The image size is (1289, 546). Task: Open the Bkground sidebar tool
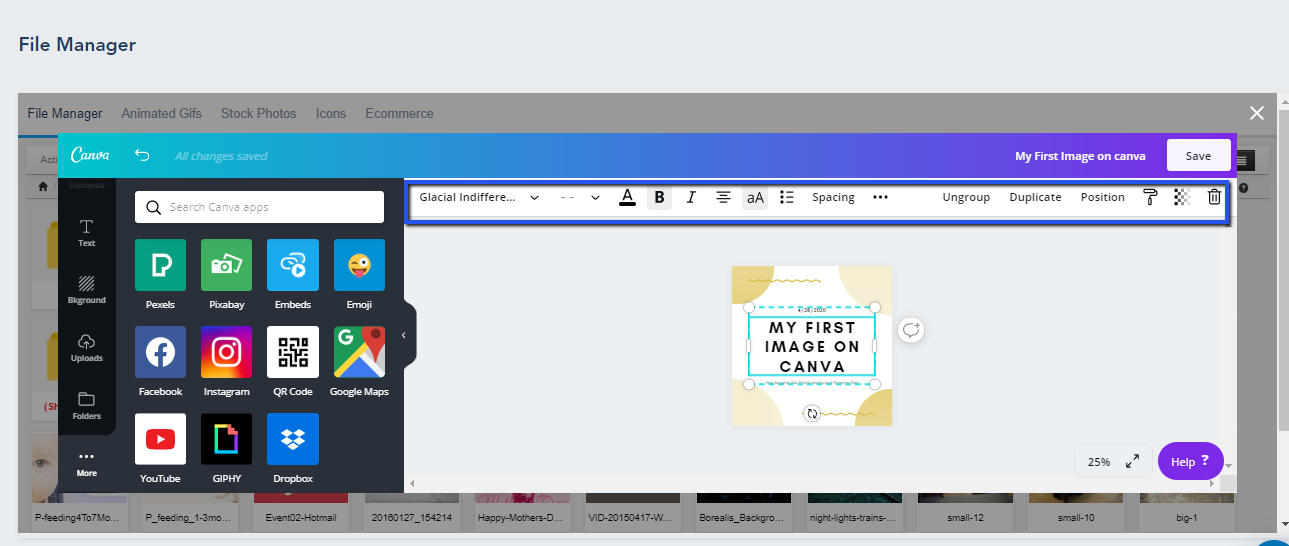tap(87, 290)
